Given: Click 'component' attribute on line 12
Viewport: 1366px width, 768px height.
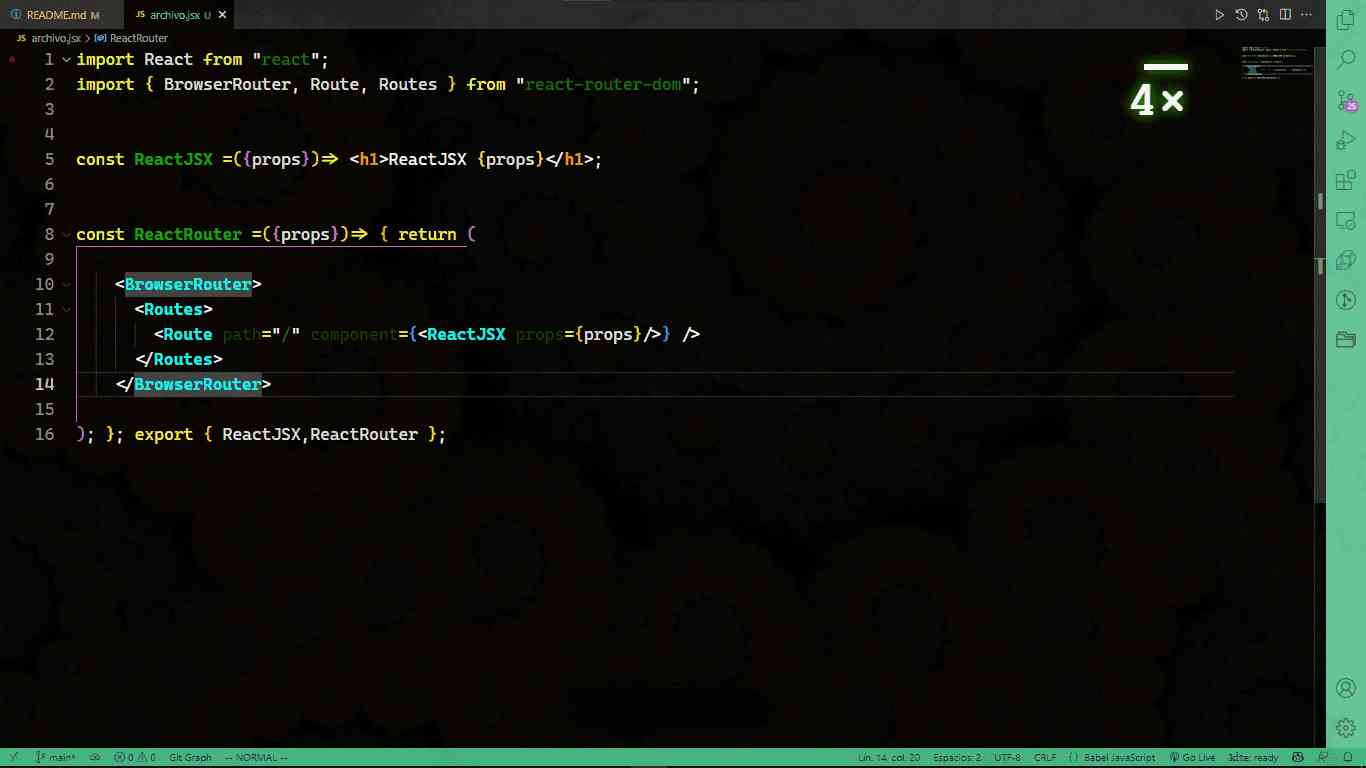Looking at the screenshot, I should [354, 335].
